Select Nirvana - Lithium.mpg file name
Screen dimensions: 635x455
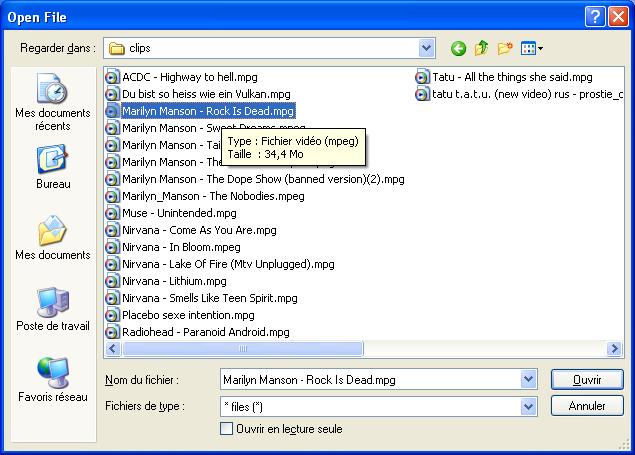click(174, 281)
